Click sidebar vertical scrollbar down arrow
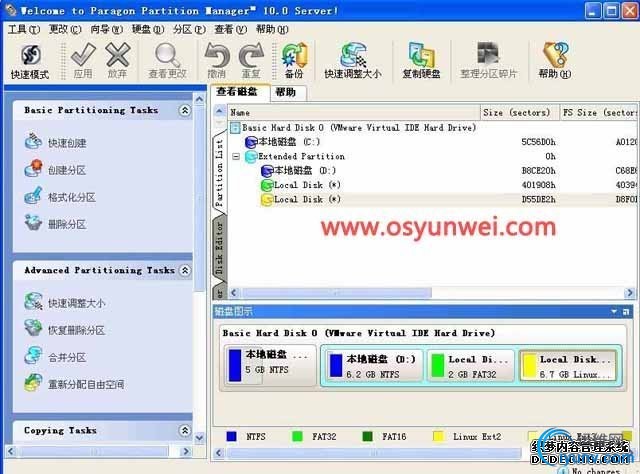 click(x=199, y=438)
